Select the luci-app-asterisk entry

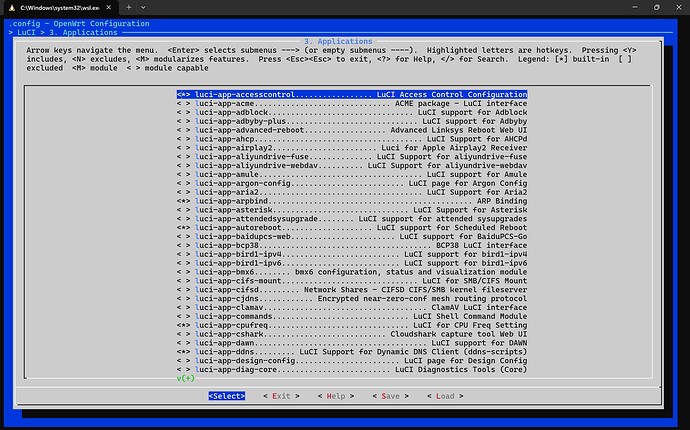pyautogui.click(x=352, y=210)
